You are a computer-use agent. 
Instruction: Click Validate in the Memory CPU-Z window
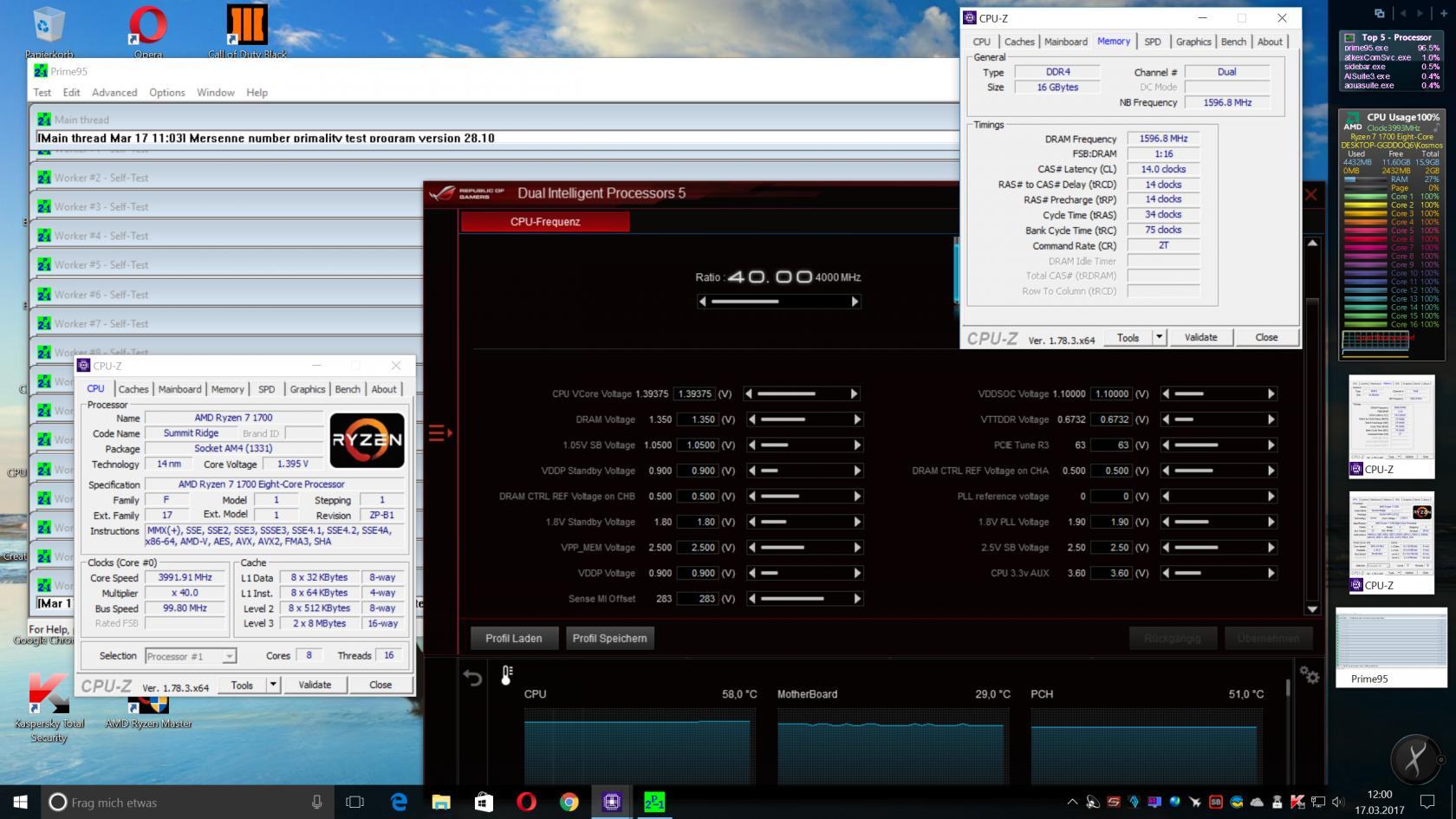tap(1200, 337)
